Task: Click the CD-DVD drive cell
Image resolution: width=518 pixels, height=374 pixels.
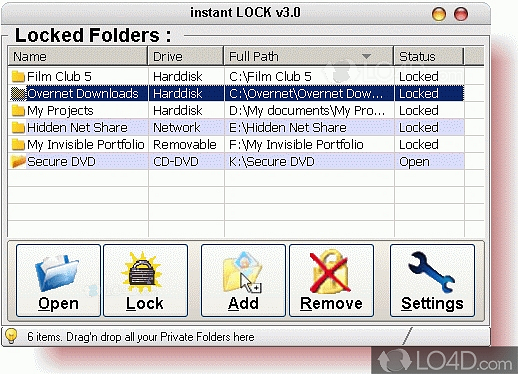Action: click(176, 161)
